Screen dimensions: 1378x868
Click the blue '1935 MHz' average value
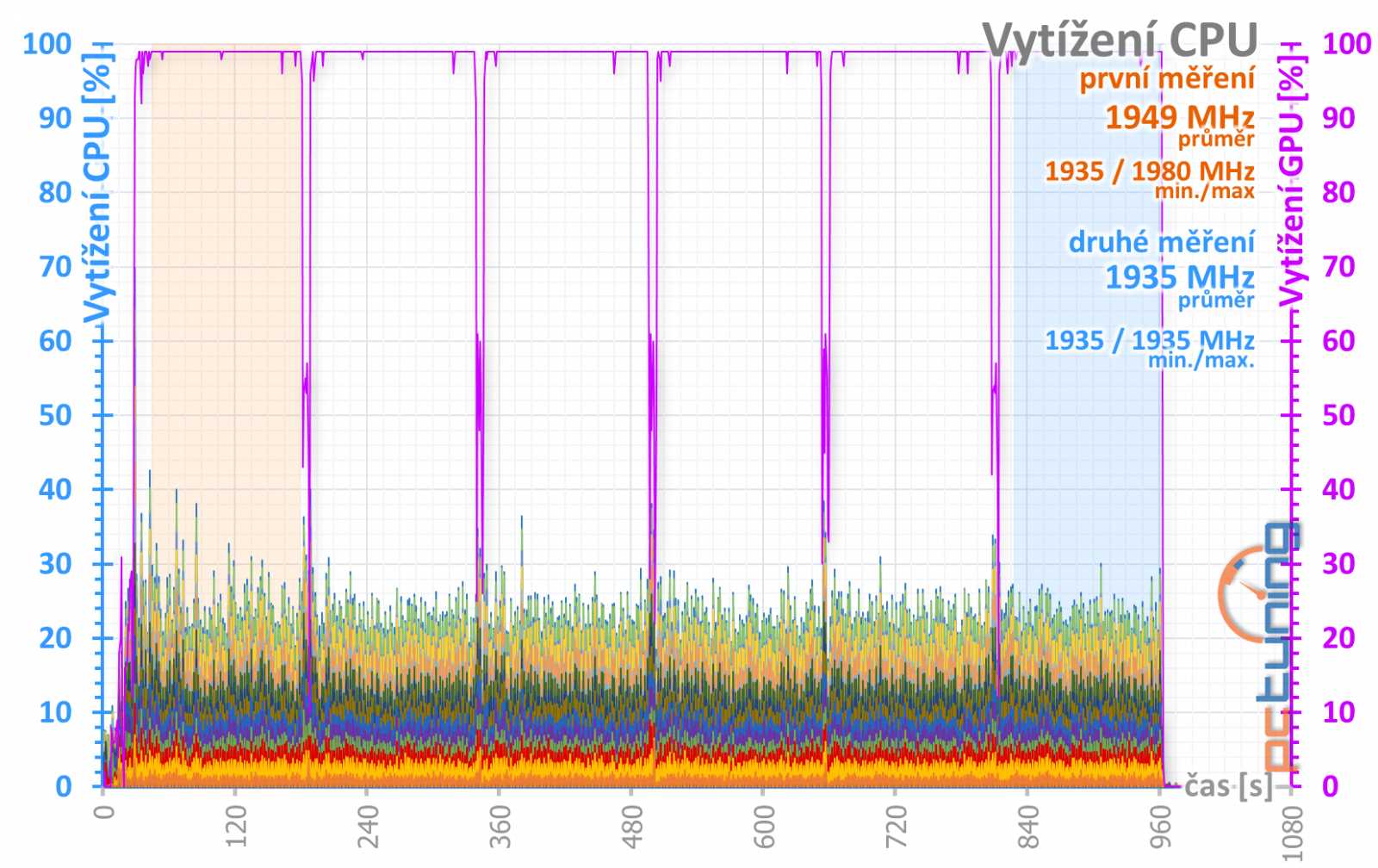(1179, 277)
